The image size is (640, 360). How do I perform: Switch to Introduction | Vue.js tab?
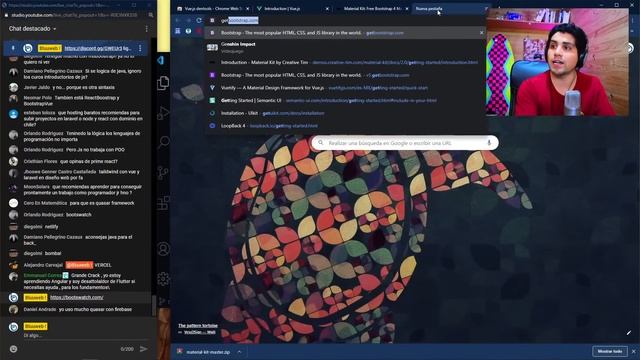pyautogui.click(x=293, y=9)
